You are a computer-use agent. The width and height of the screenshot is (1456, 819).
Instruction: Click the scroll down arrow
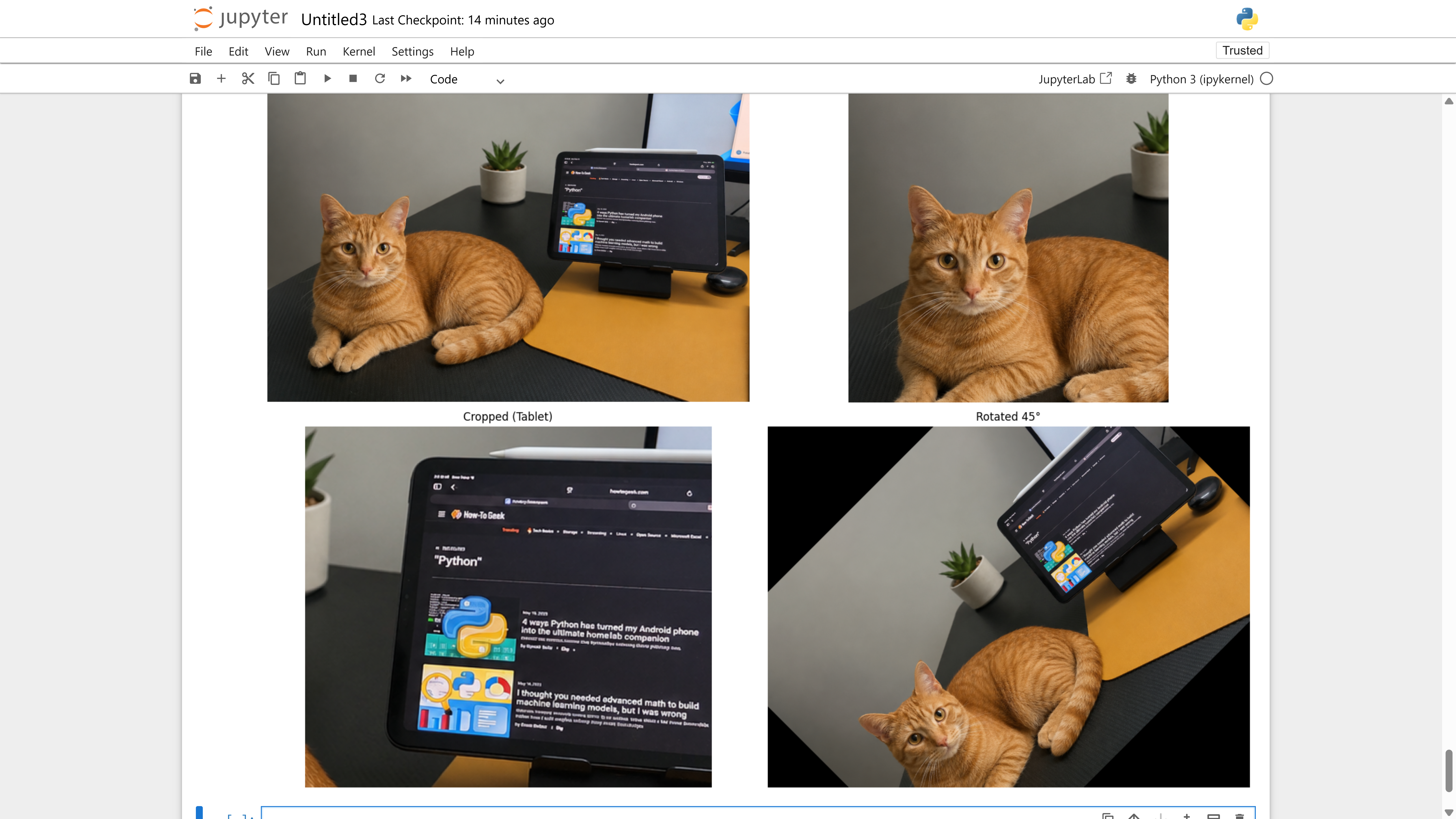(x=1449, y=813)
